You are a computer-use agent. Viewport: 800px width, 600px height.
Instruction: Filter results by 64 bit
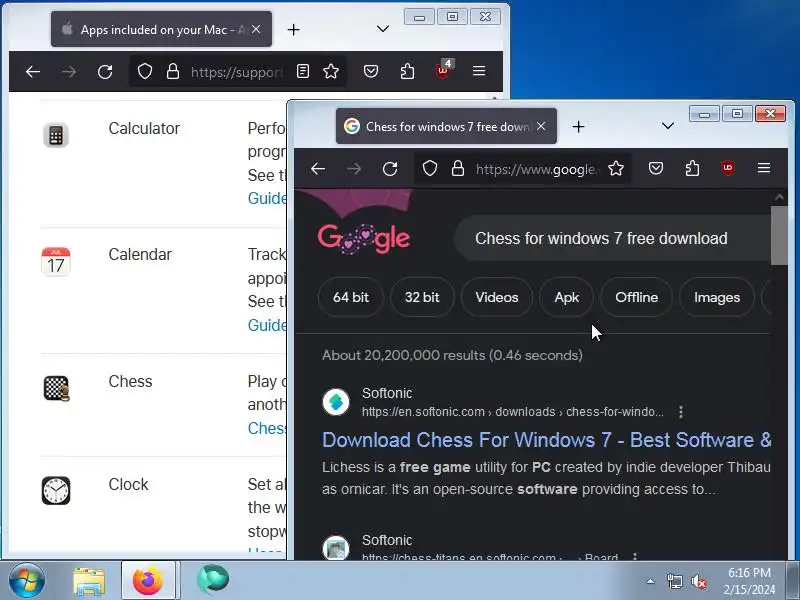click(351, 297)
